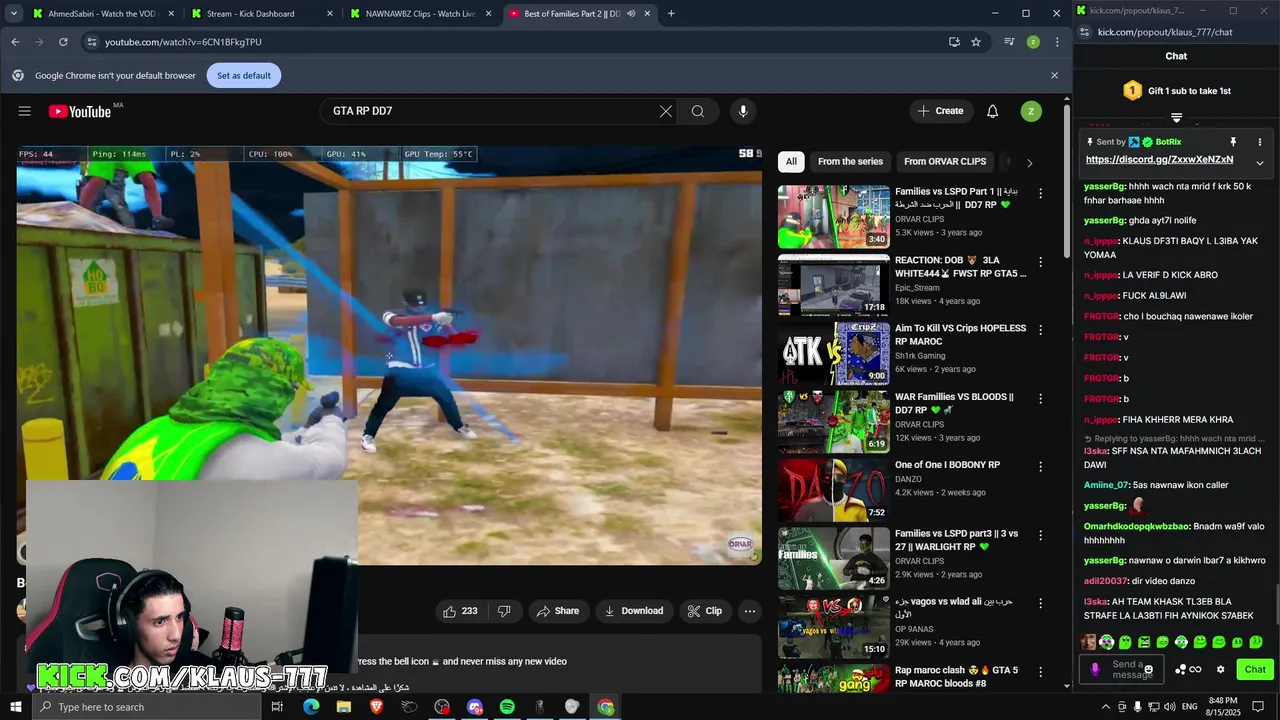Open options for Aim To Kill VS Crips
Viewport: 1280px width, 720px height.
[x=1040, y=330]
